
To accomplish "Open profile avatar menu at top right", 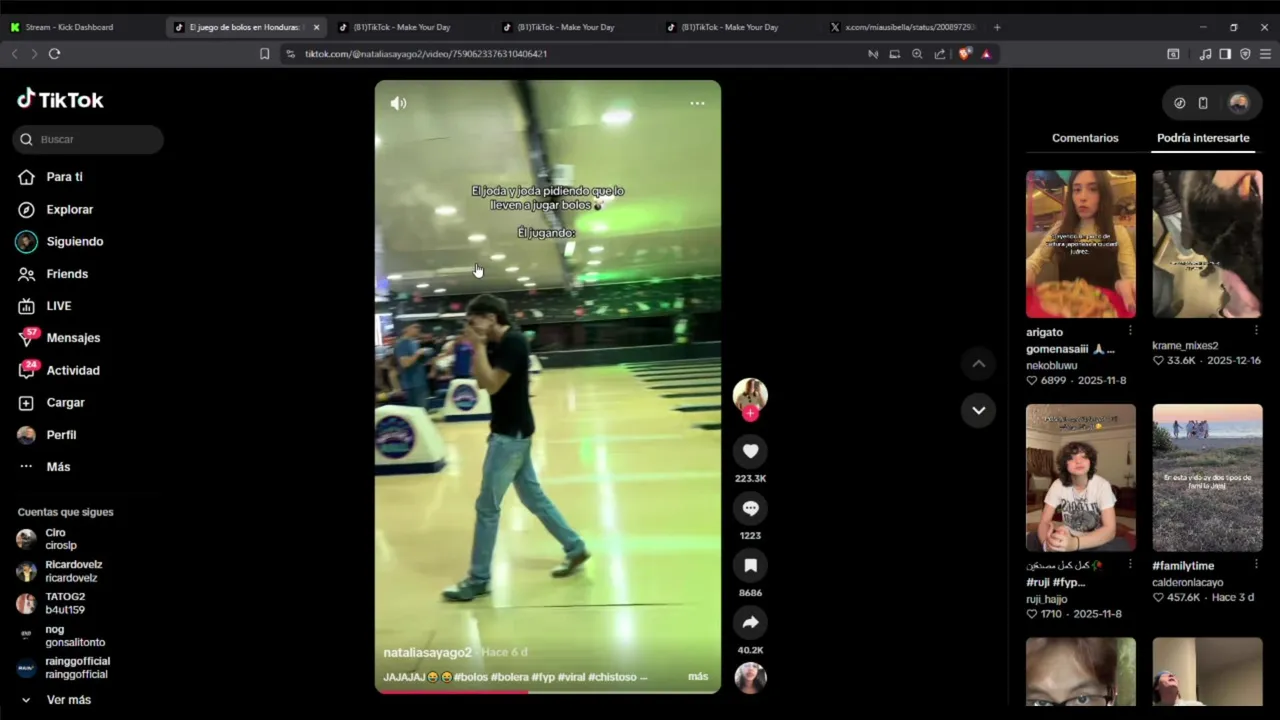I will (1239, 103).
